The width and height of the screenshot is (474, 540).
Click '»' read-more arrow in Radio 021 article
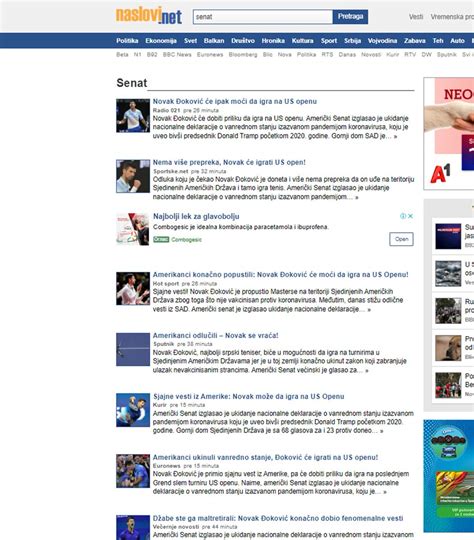pos(395,136)
